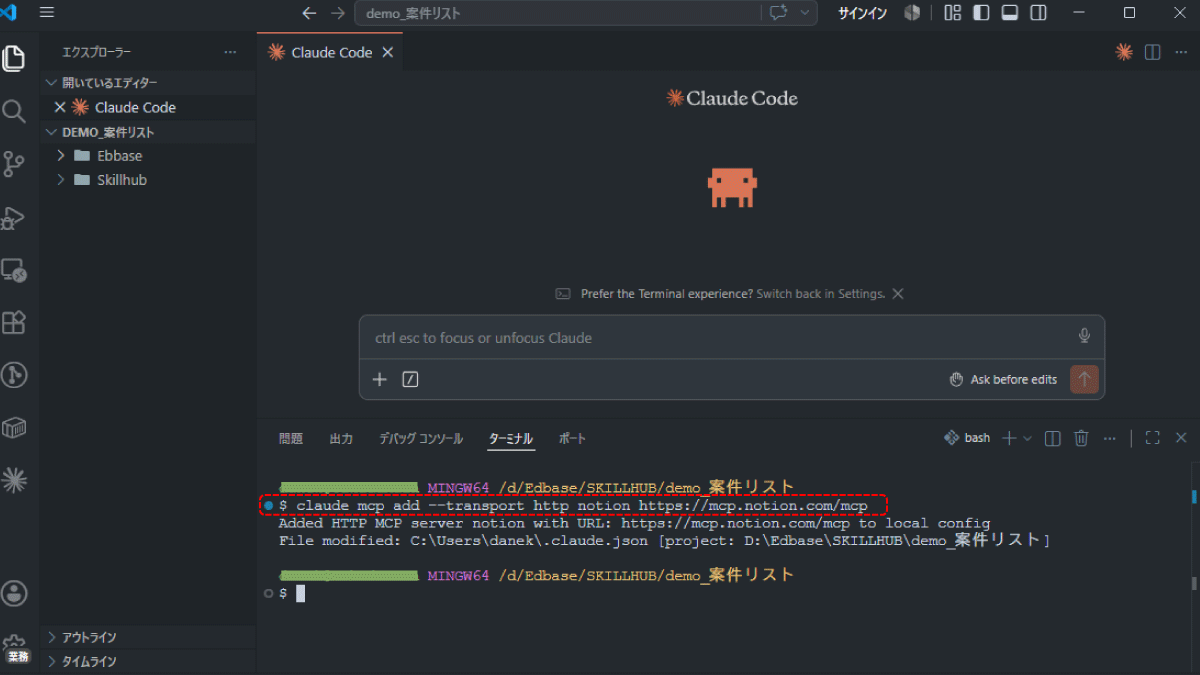Open the Explorer view in activity bar
Screen dimensions: 1200x675
(14, 59)
